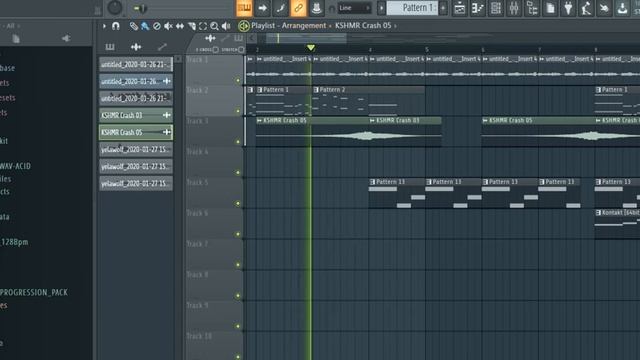Open the playlist options menu arrow
640x360 pixels.
click(x=104, y=26)
